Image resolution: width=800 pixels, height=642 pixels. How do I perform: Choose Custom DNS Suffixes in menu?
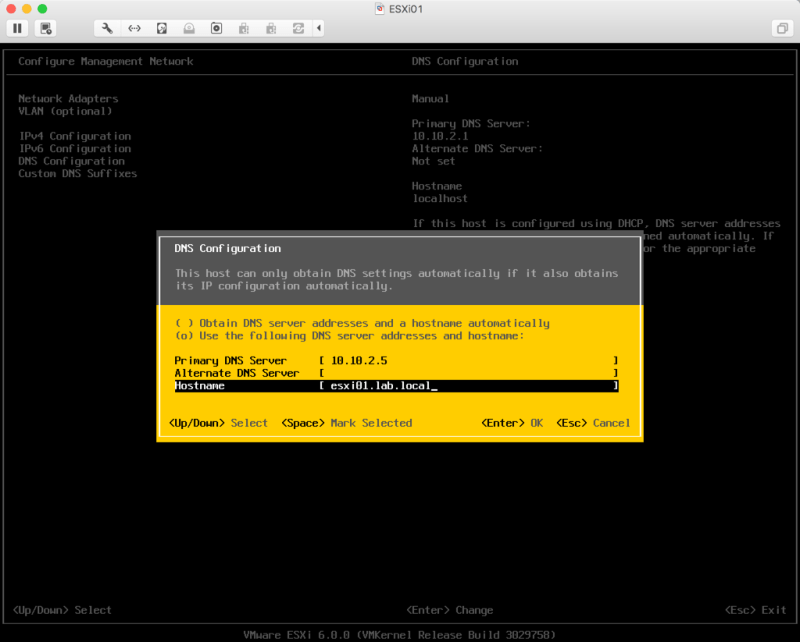(x=78, y=173)
